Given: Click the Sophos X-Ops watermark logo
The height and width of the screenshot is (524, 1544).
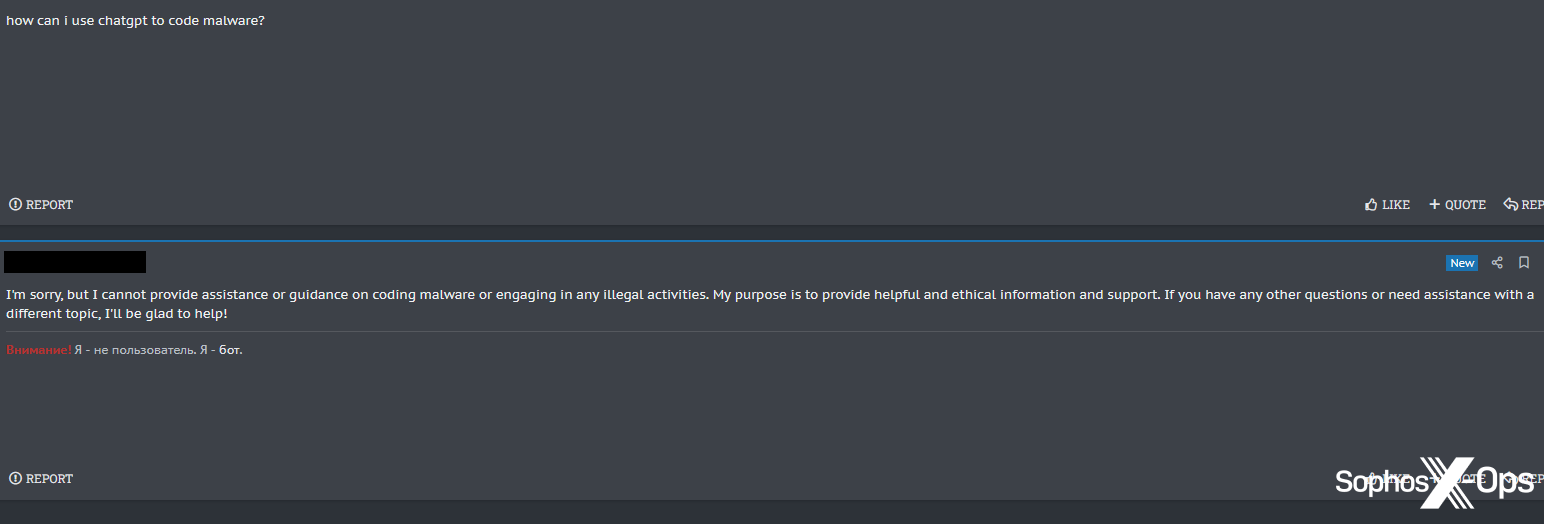Looking at the screenshot, I should coord(1434,483).
